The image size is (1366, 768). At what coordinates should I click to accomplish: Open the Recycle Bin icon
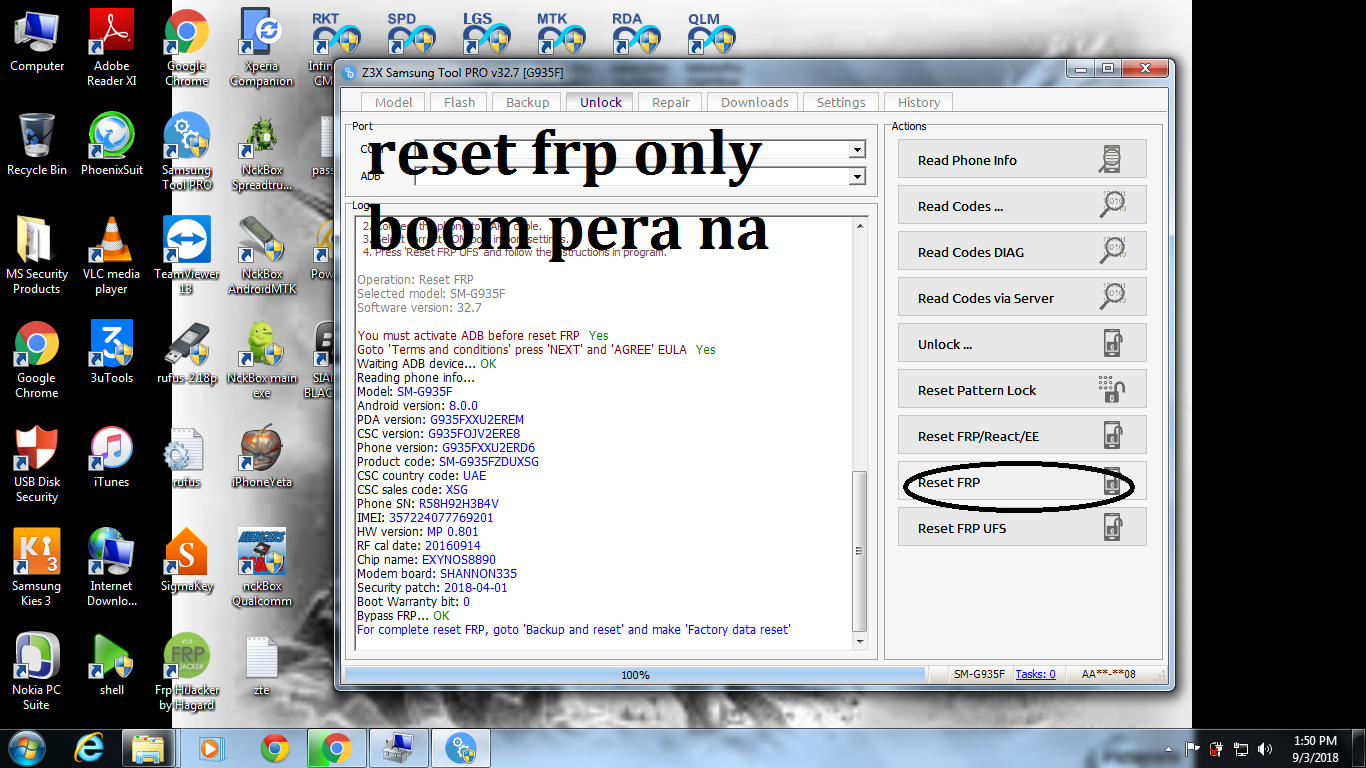tap(37, 145)
